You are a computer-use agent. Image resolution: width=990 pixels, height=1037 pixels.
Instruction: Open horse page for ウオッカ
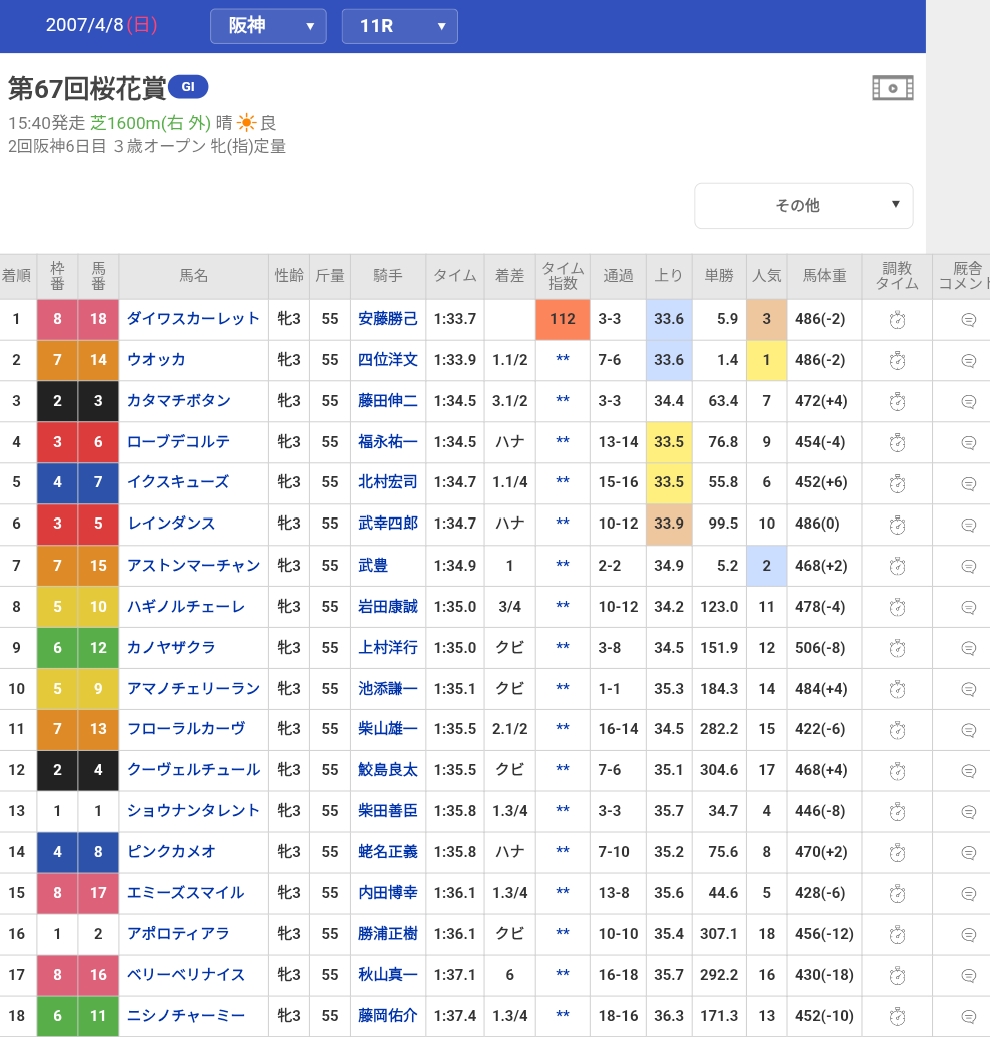(x=156, y=360)
